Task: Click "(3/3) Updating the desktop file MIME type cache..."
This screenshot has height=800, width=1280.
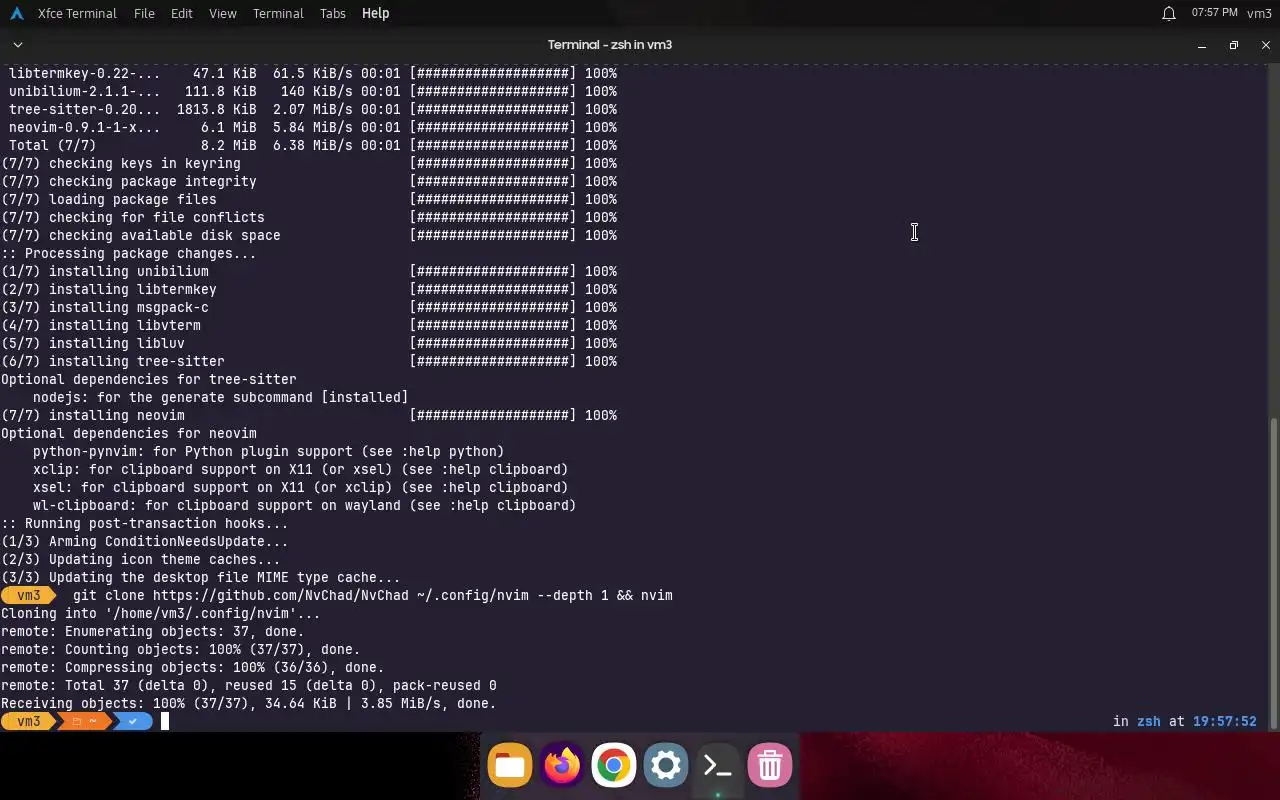Action: (201, 578)
